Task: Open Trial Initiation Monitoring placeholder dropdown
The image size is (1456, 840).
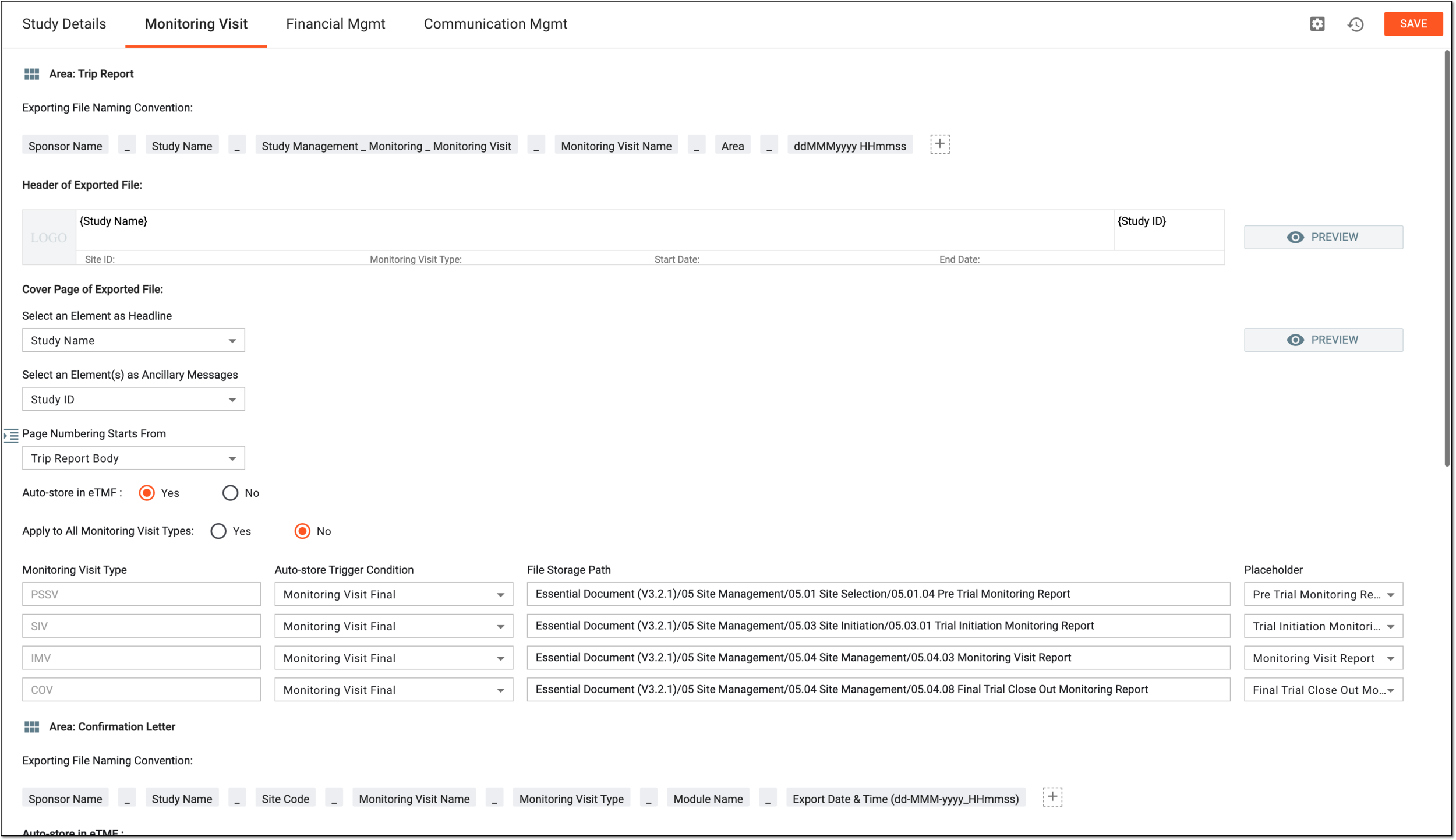Action: pyautogui.click(x=1323, y=626)
